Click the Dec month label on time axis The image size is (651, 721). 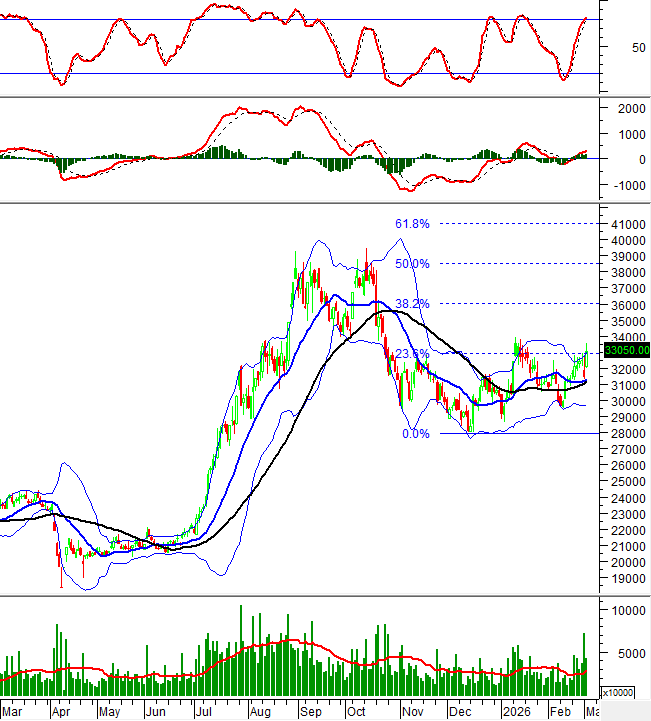tap(460, 712)
